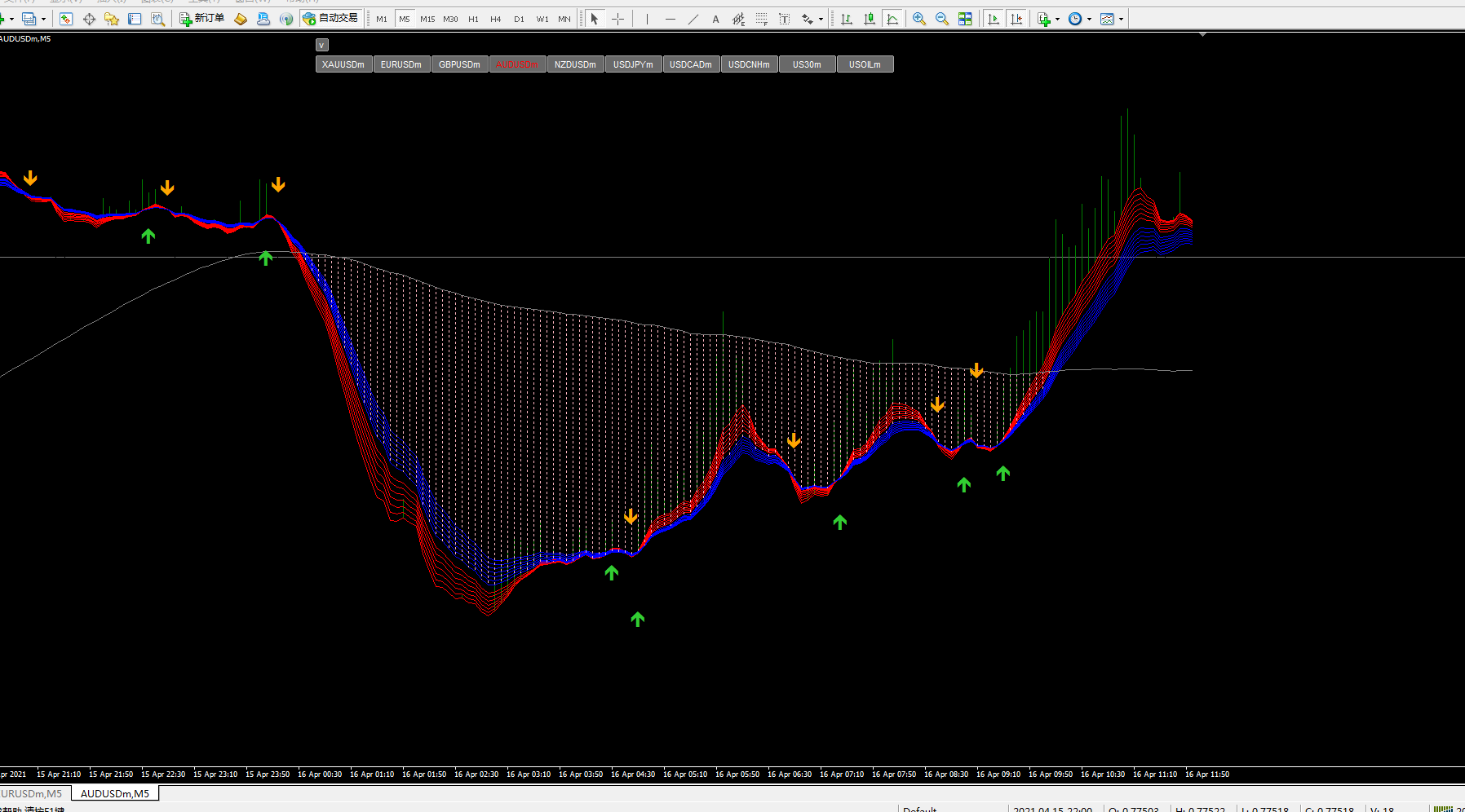Click the 新订单 new order button
The image size is (1465, 812).
(201, 19)
